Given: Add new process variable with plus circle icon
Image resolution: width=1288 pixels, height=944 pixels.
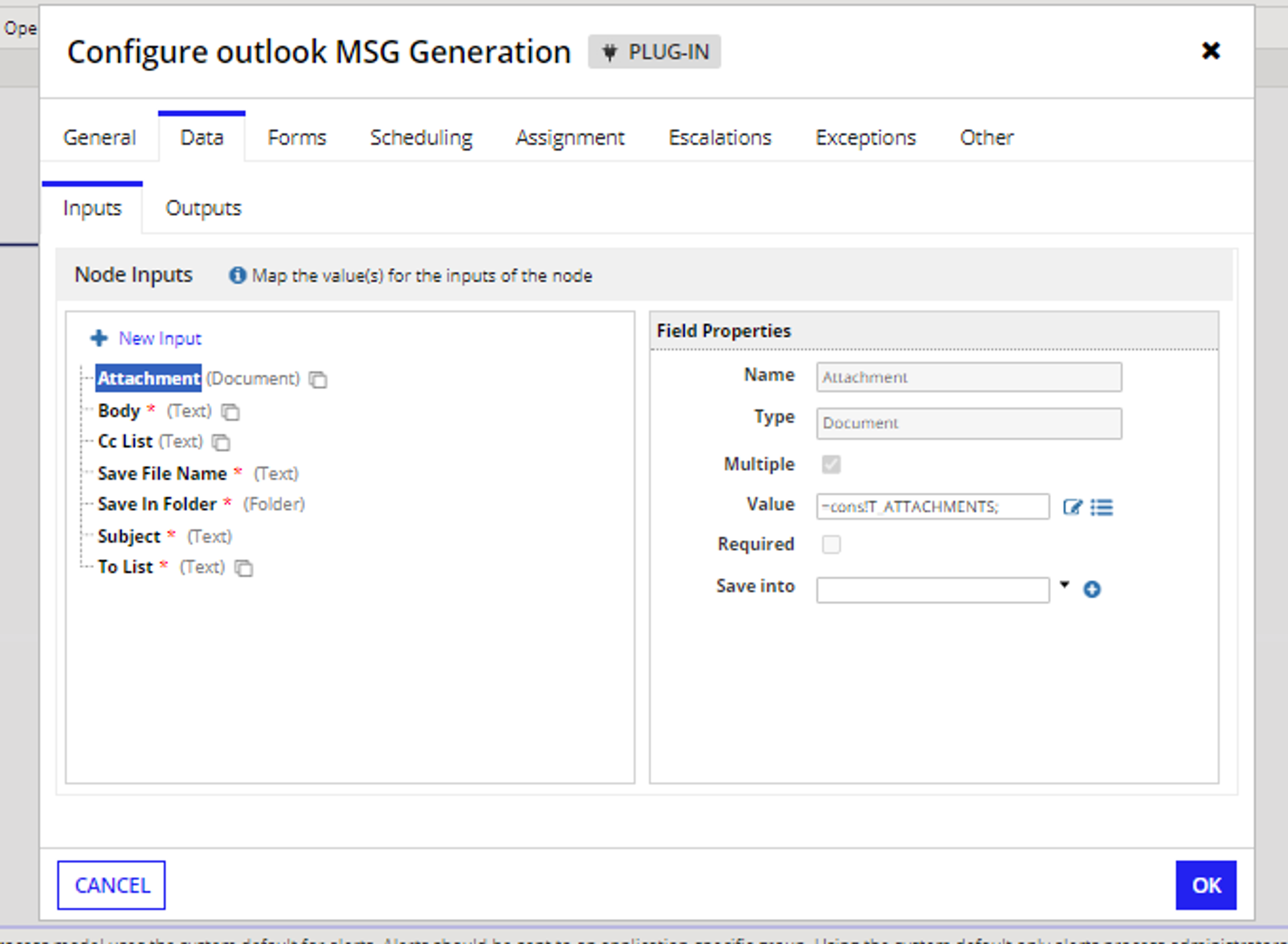Looking at the screenshot, I should click(1092, 589).
